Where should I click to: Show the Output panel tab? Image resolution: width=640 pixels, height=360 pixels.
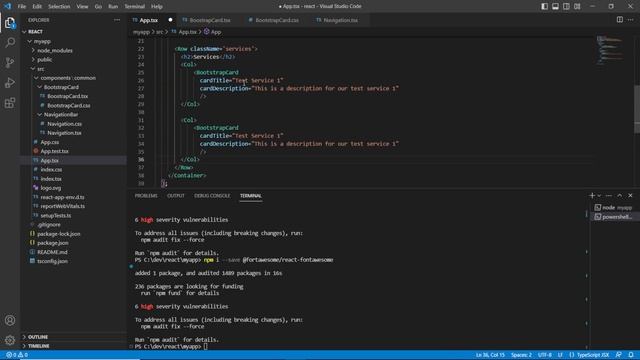tap(176, 196)
